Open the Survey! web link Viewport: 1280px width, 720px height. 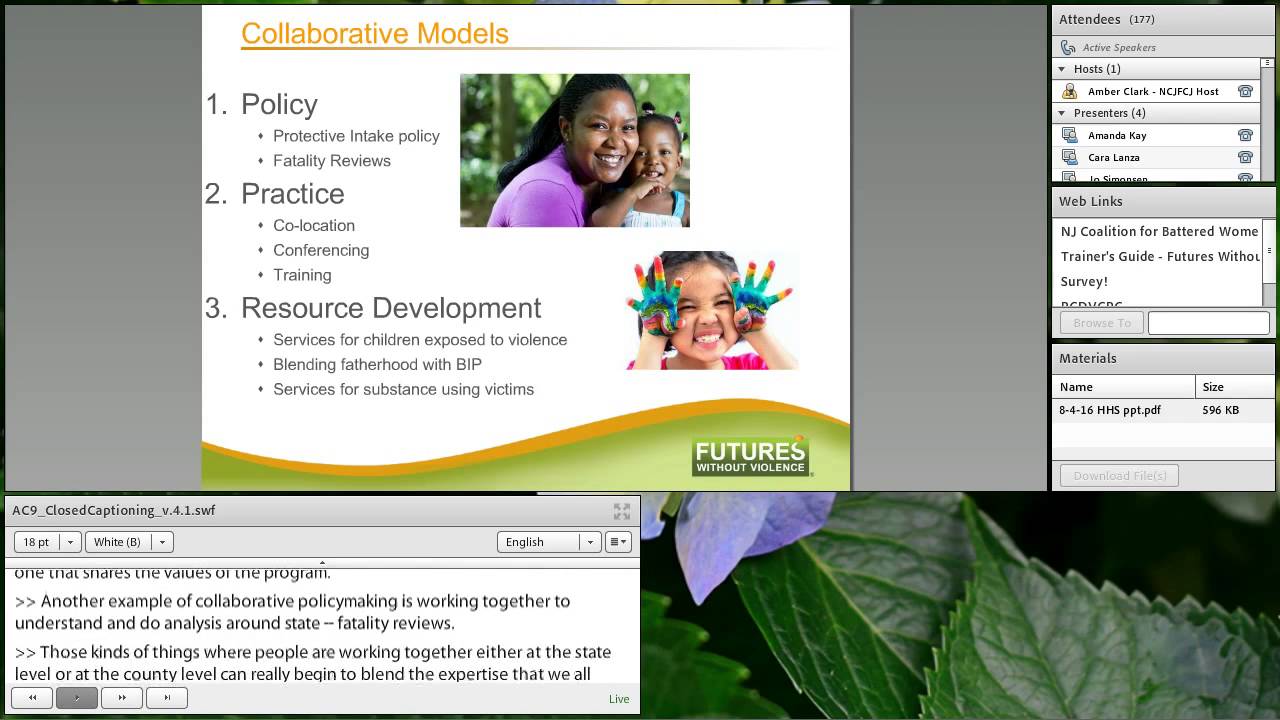point(1084,281)
